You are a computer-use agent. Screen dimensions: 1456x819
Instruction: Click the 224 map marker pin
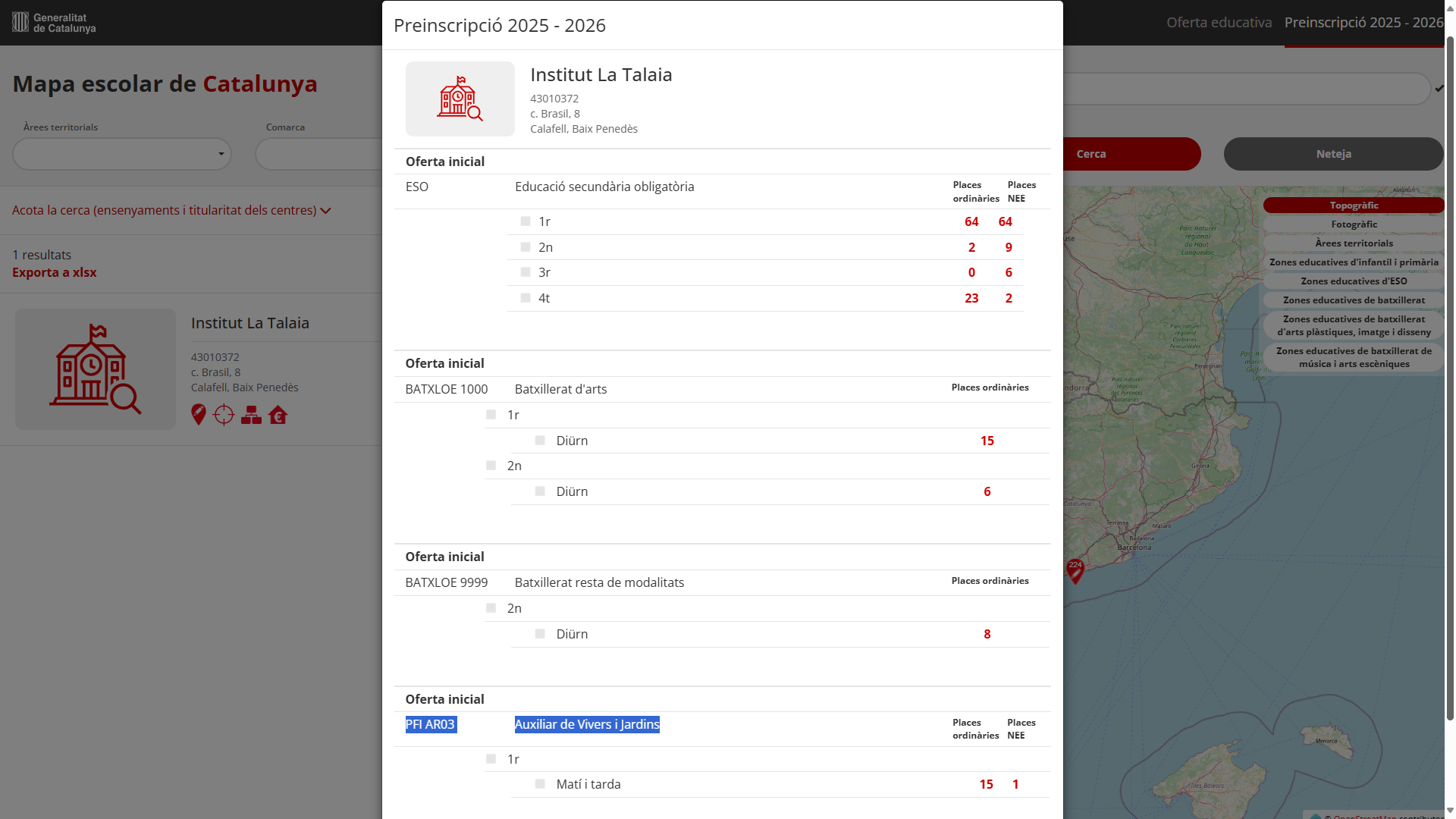(1075, 570)
